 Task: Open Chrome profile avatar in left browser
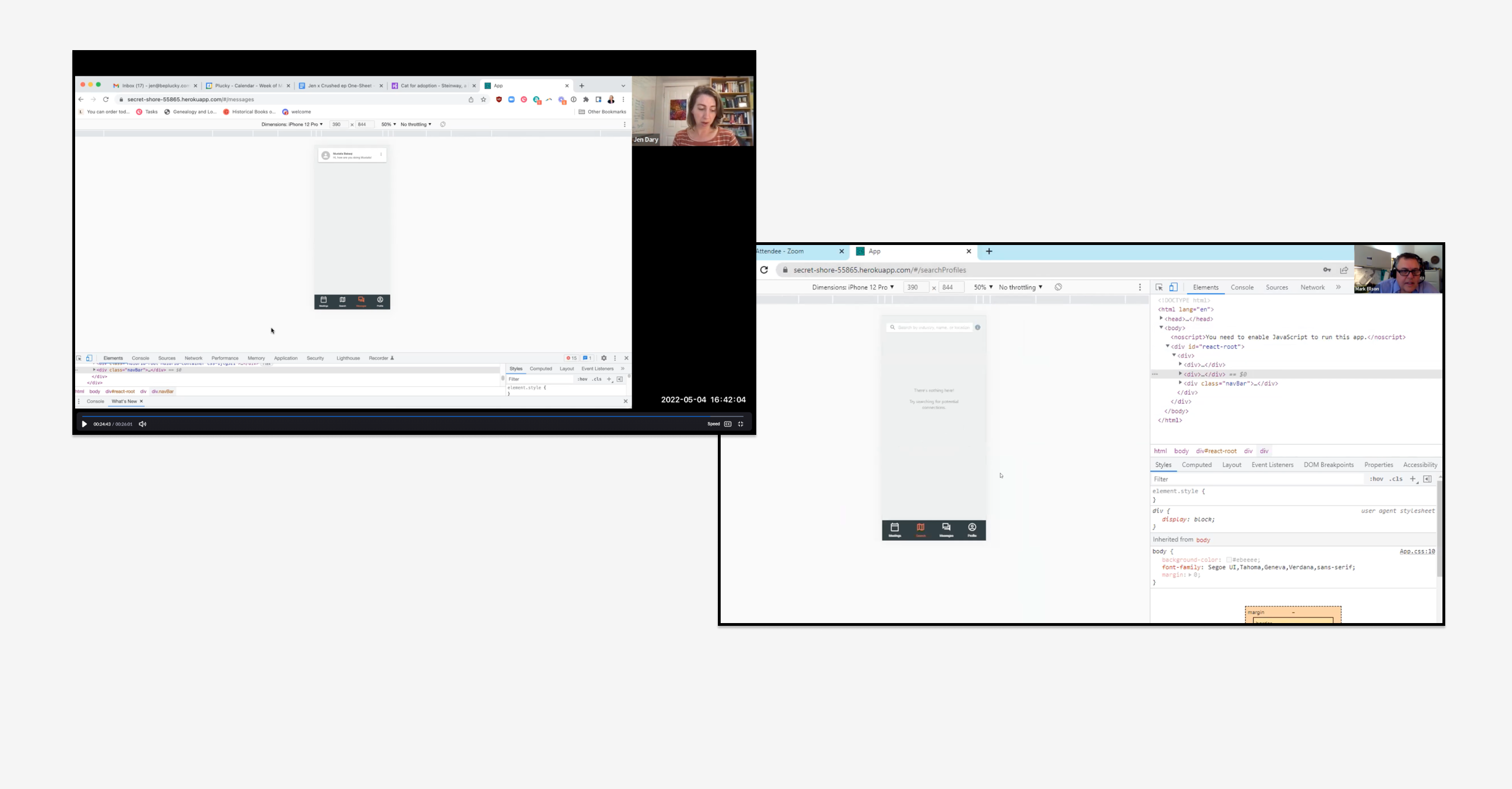[x=611, y=100]
